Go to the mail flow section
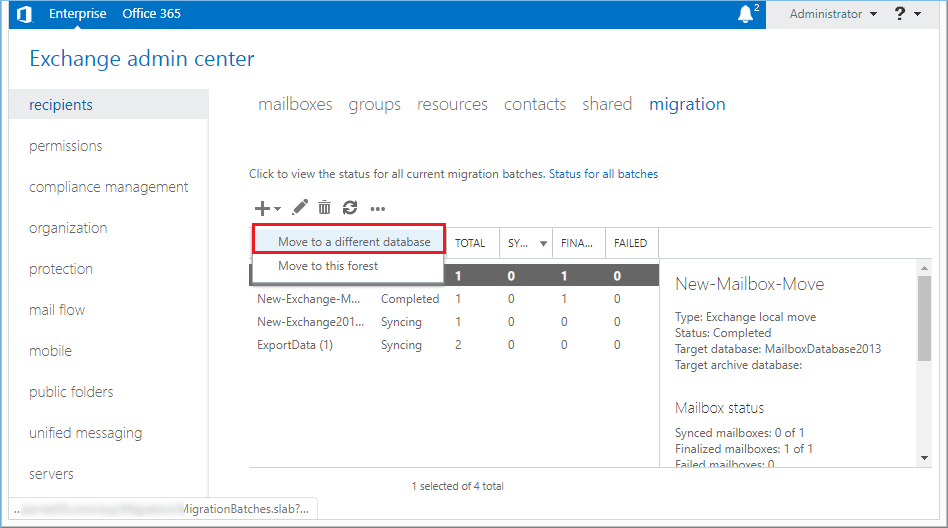Screen dimensions: 948x528 [x=57, y=310]
